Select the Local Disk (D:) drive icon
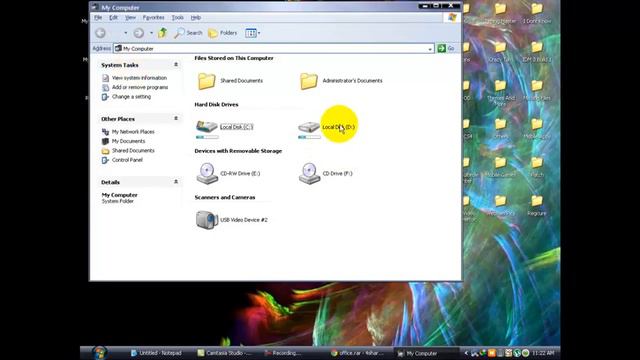 [309, 127]
